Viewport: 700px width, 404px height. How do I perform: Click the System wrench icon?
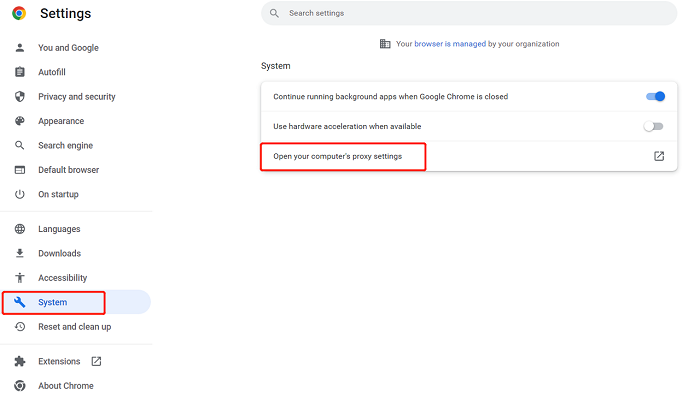click(20, 302)
